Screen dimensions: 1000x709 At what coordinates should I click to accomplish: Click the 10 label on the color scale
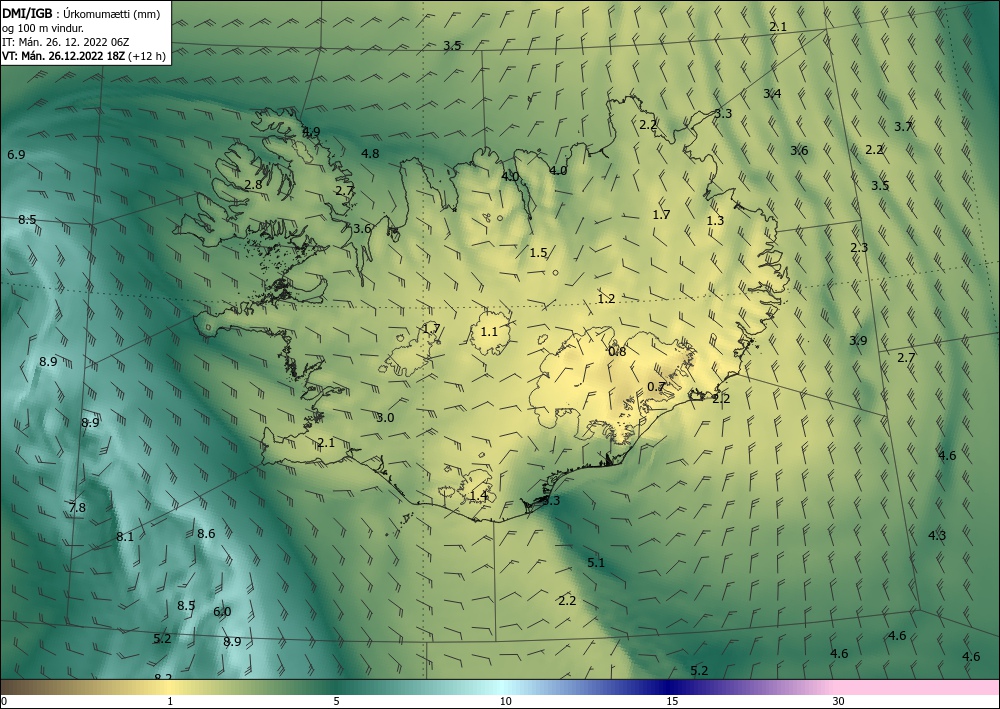pyautogui.click(x=506, y=702)
